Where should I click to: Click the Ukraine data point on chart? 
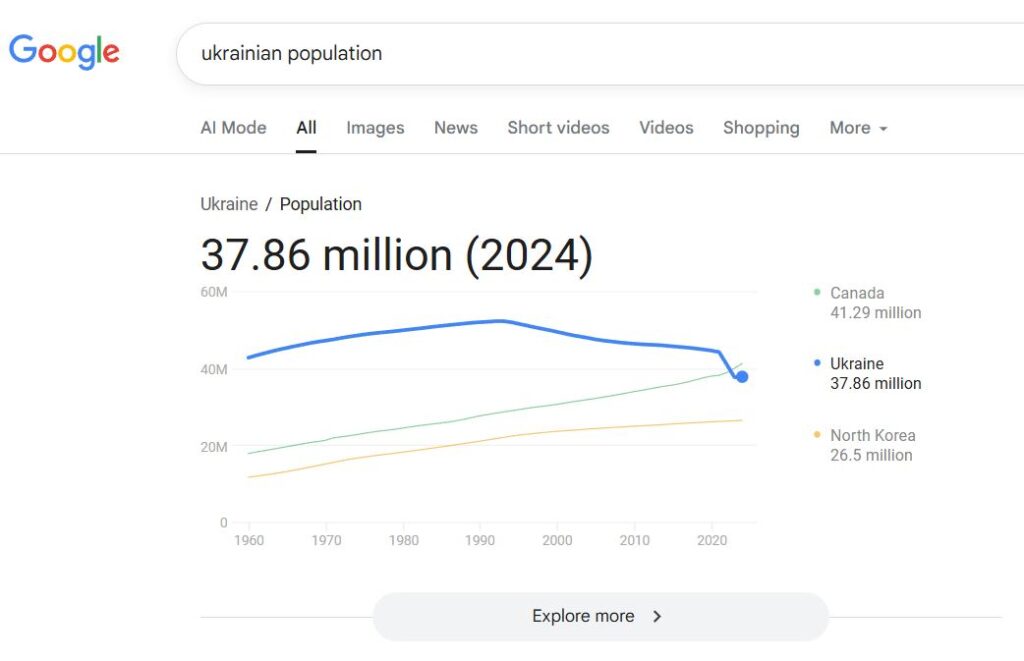coord(742,377)
